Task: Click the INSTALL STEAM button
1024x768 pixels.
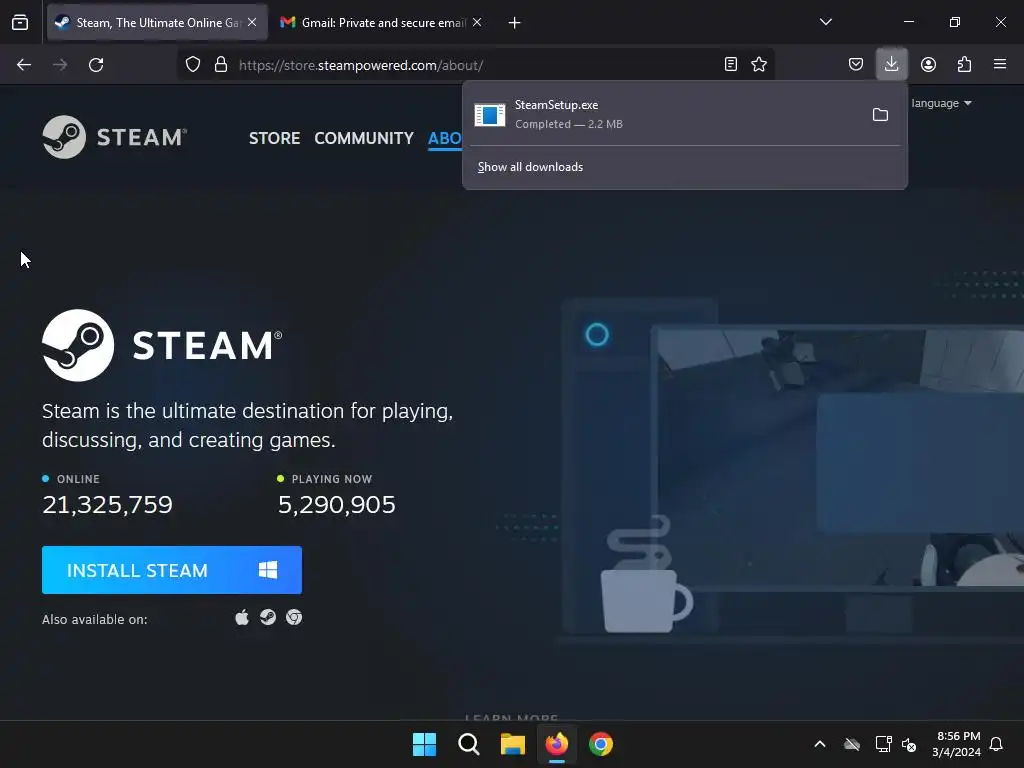Action: [x=172, y=570]
